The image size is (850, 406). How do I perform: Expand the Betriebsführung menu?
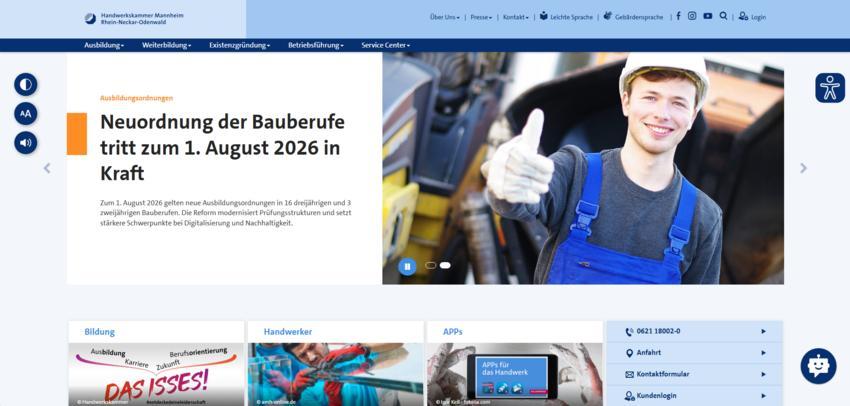click(x=315, y=46)
